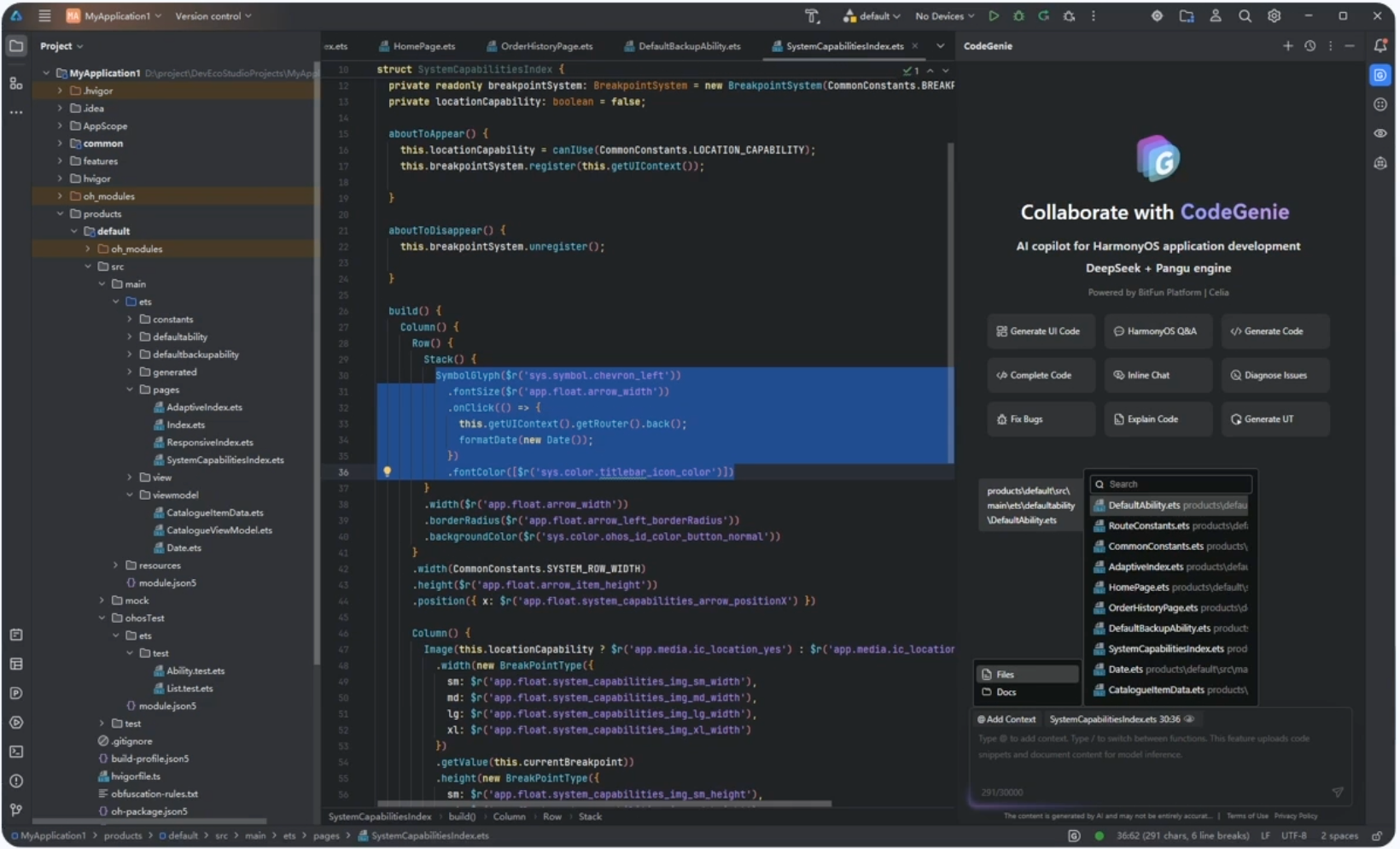Switch to the HomePage.ets tab

pos(417,46)
